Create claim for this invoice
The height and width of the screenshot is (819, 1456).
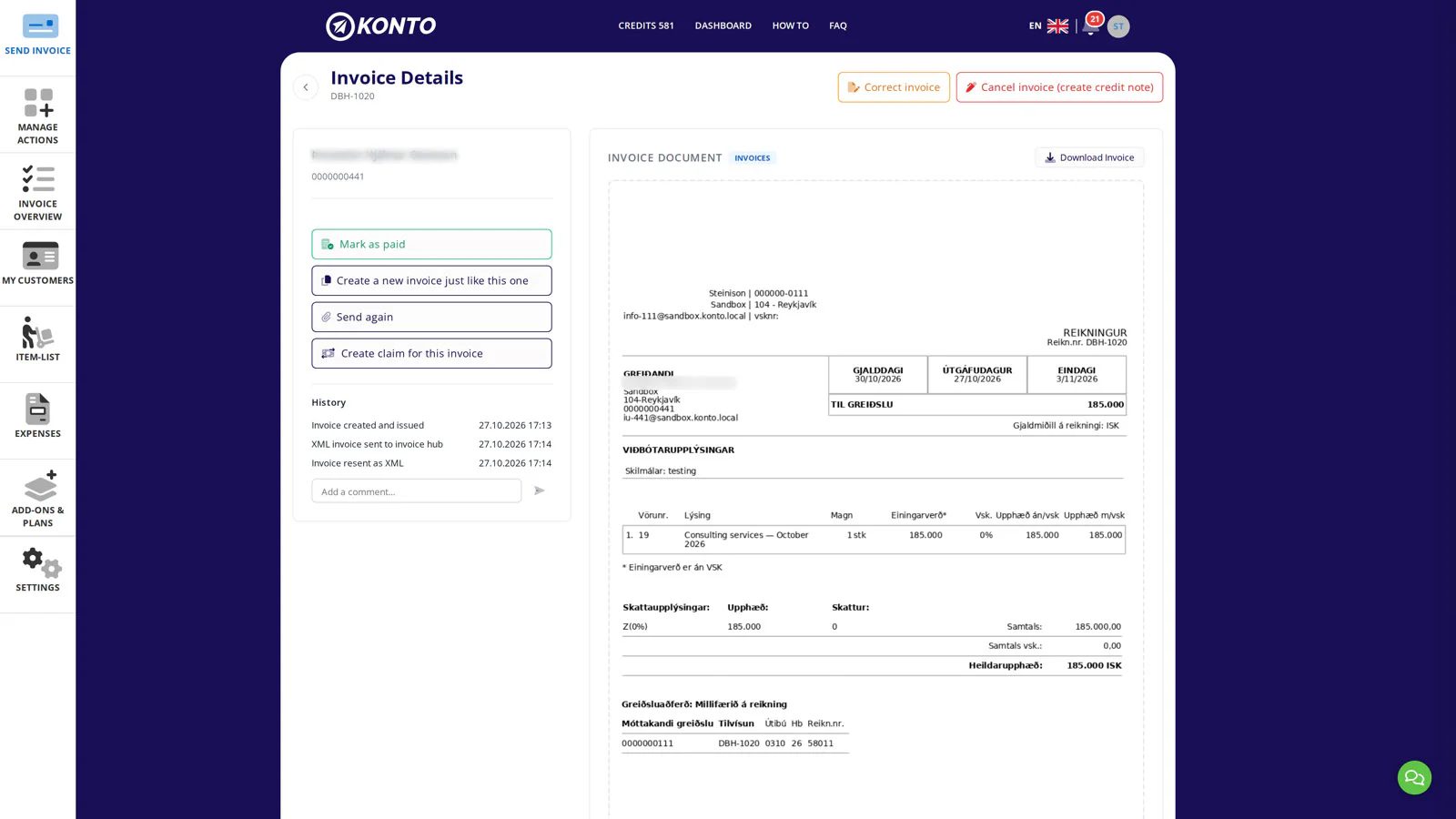[x=431, y=353]
